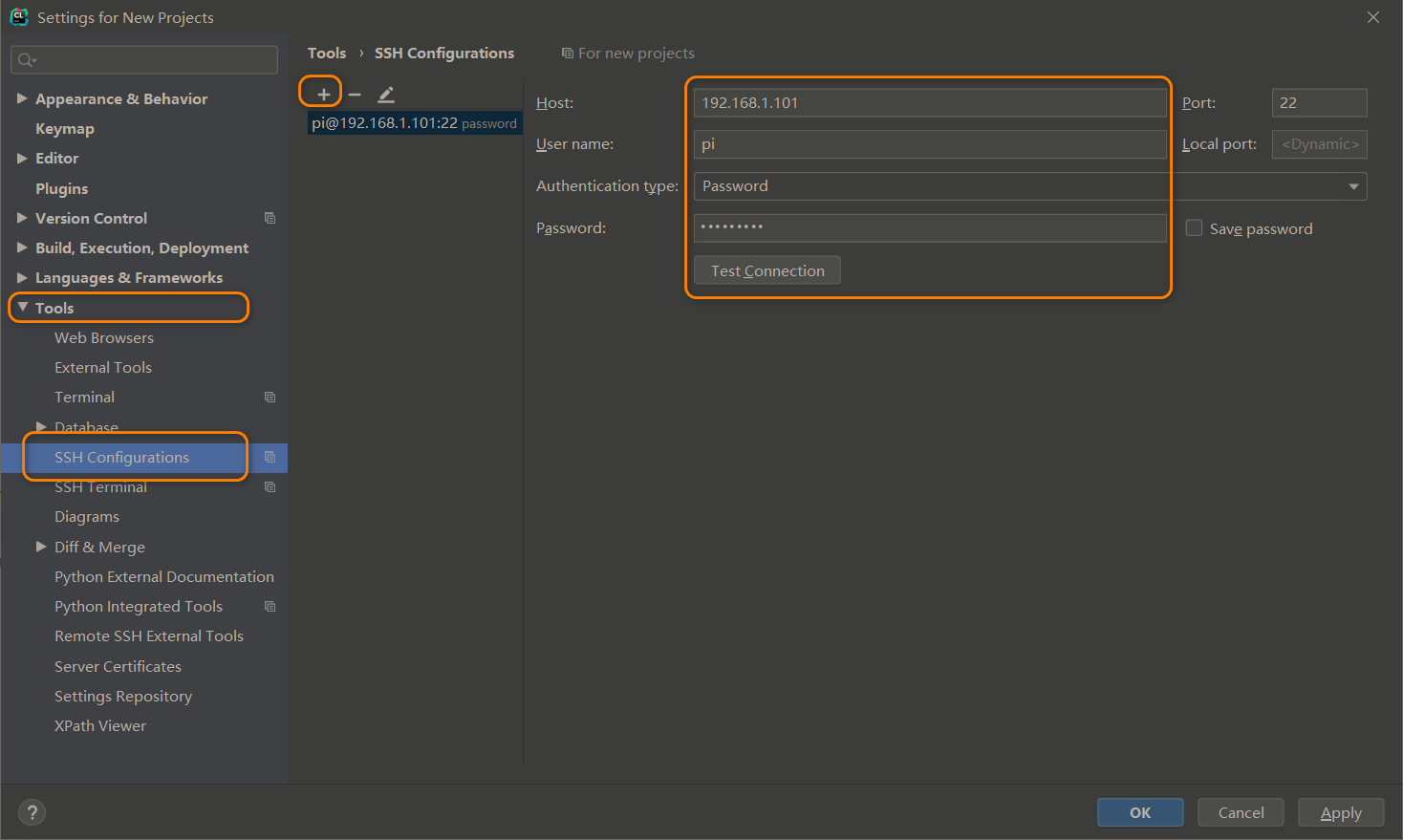Close the Settings dialog window
1403x840 pixels.
point(1373,17)
